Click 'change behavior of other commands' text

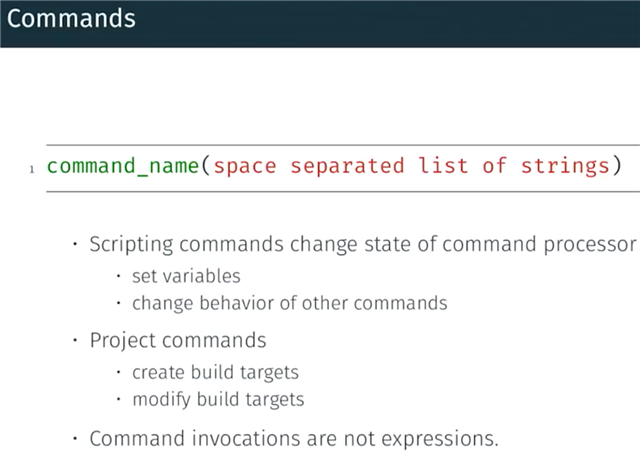(289, 304)
